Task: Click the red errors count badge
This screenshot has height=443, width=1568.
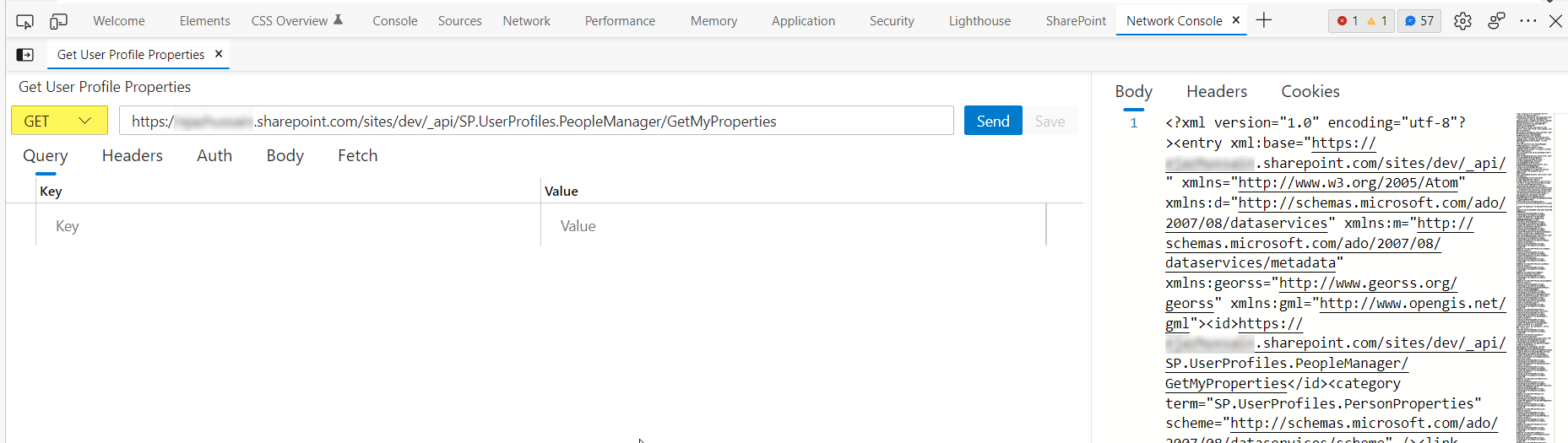Action: pyautogui.click(x=1348, y=21)
